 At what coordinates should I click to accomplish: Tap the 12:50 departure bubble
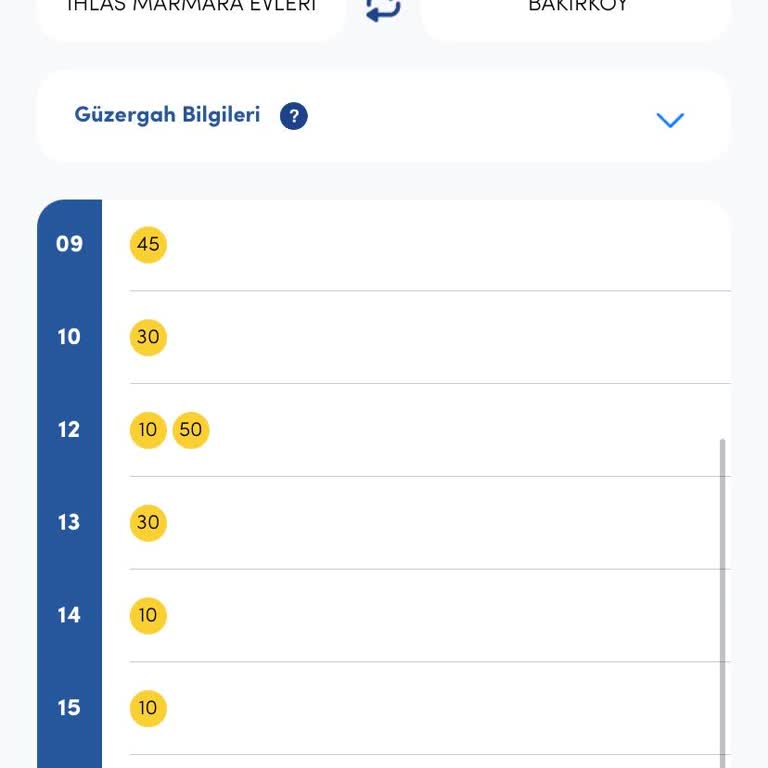190,430
